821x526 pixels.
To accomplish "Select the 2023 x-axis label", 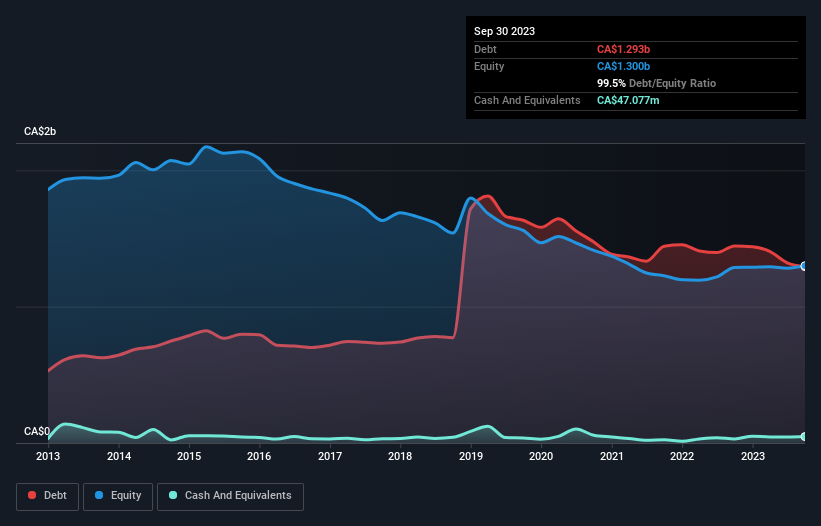I will coord(752,456).
